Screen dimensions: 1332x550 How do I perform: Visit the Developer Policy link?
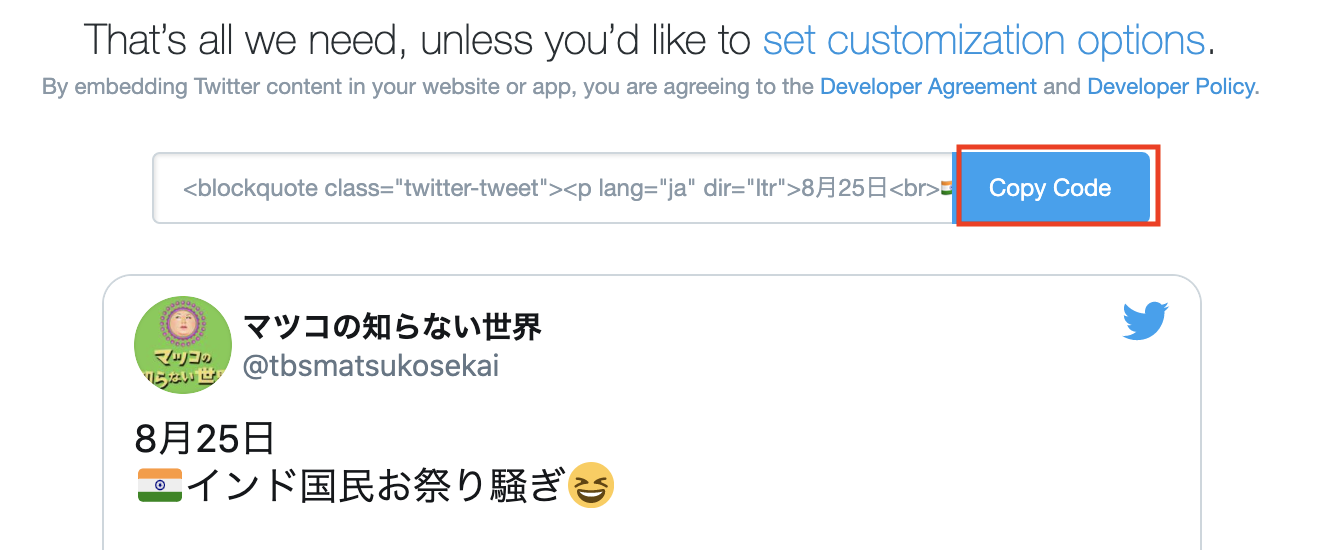1171,87
